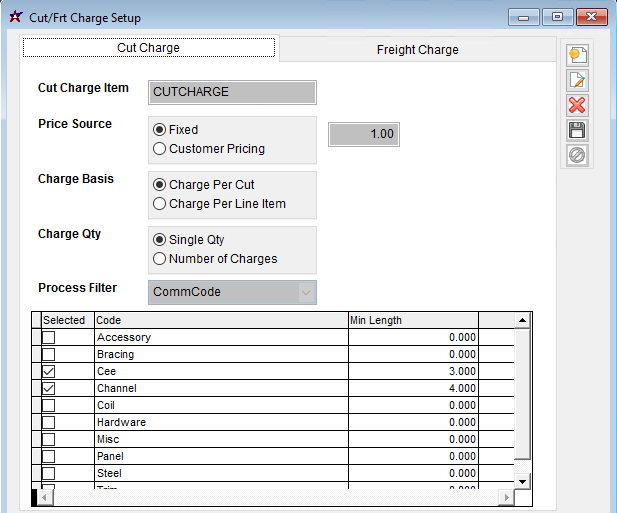
Task: Click the Panel code cell
Action: [x=222, y=456]
